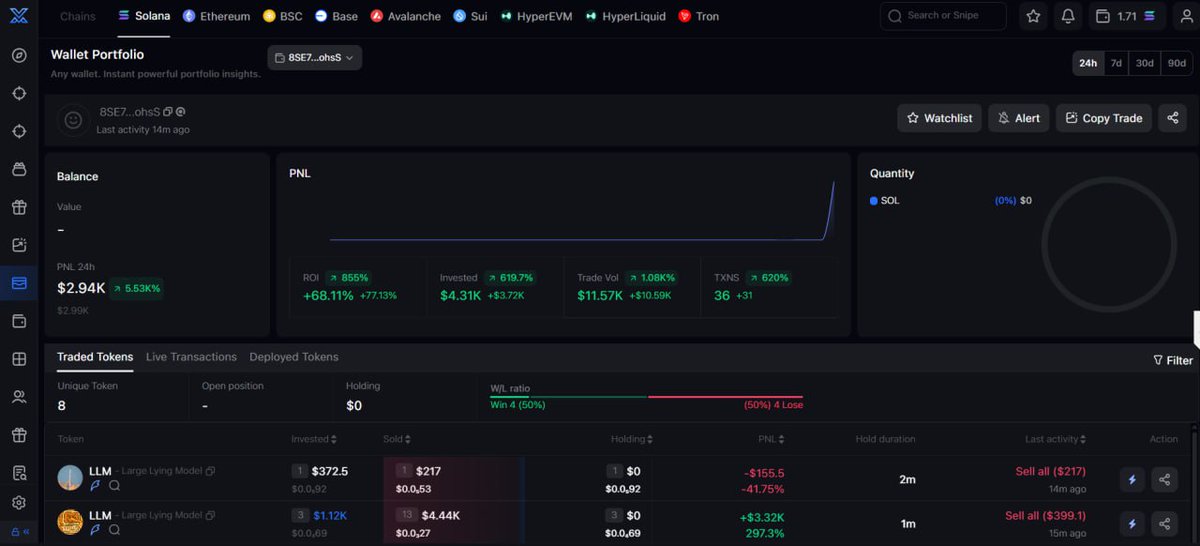Screen dimensions: 1200x546
Task: Click the LLM token image in $1.12K row
Action: click(x=70, y=522)
